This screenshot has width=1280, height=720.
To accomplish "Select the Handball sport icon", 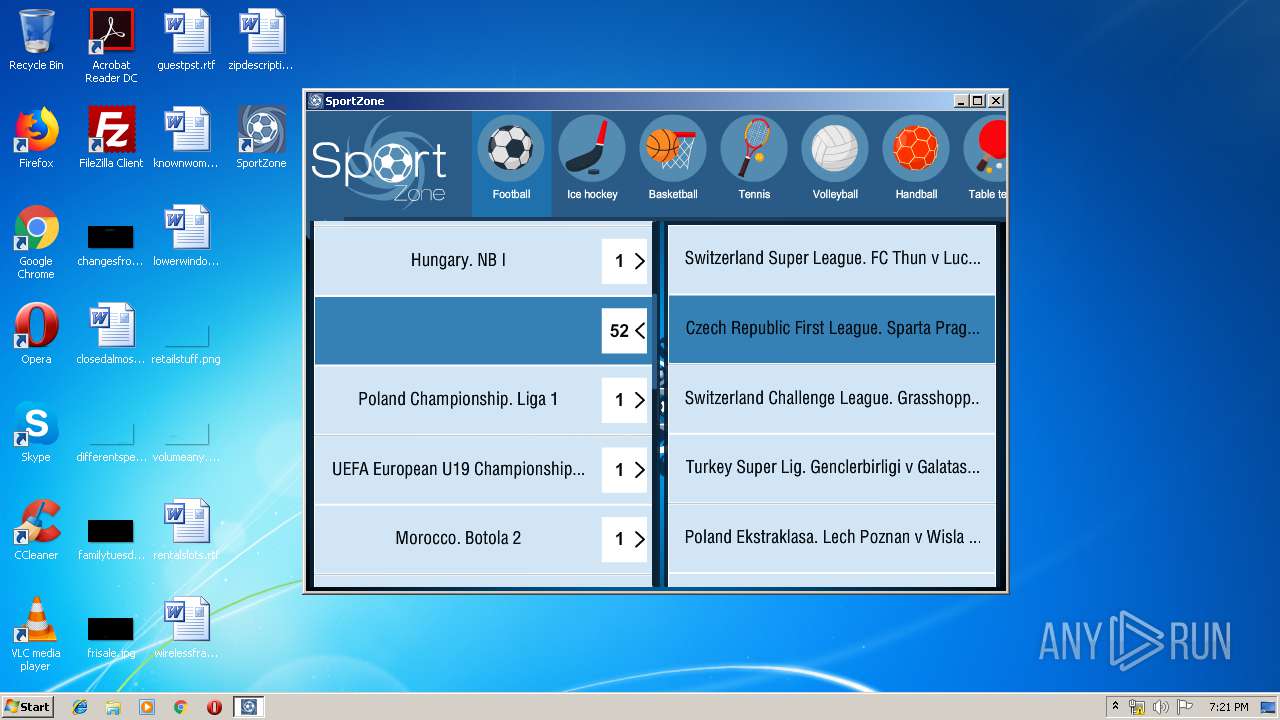I will coord(916,148).
